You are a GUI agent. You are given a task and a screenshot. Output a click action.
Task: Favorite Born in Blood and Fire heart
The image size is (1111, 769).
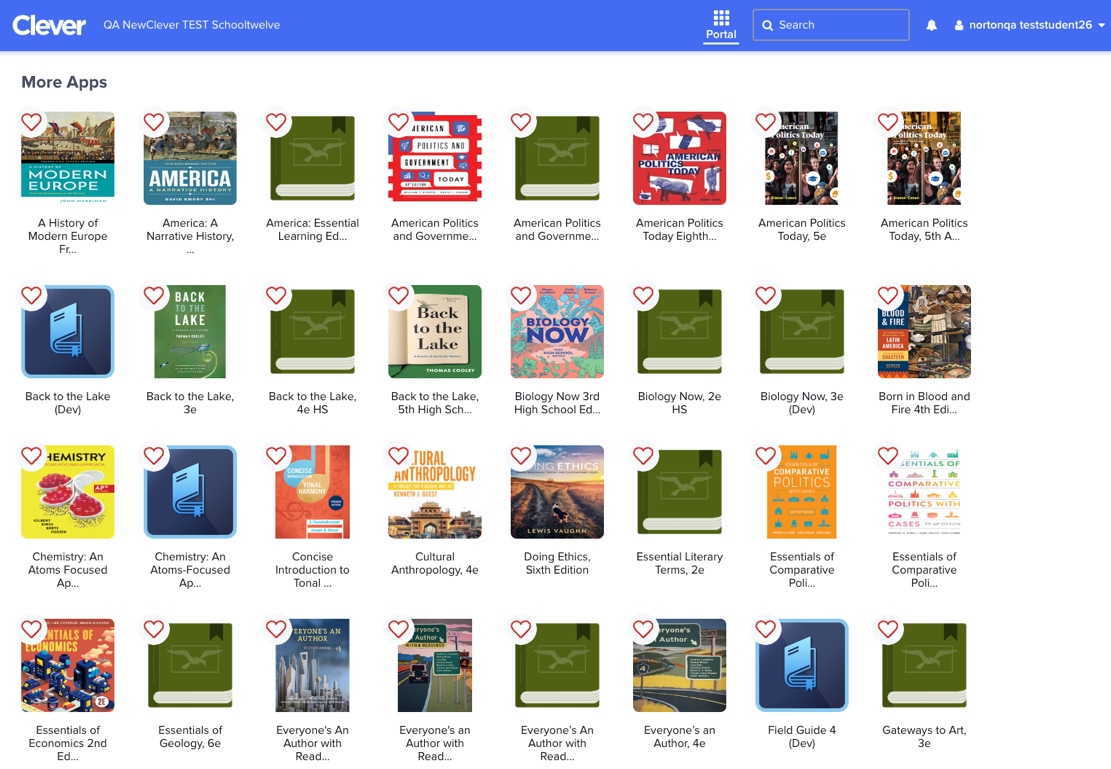[x=888, y=296]
